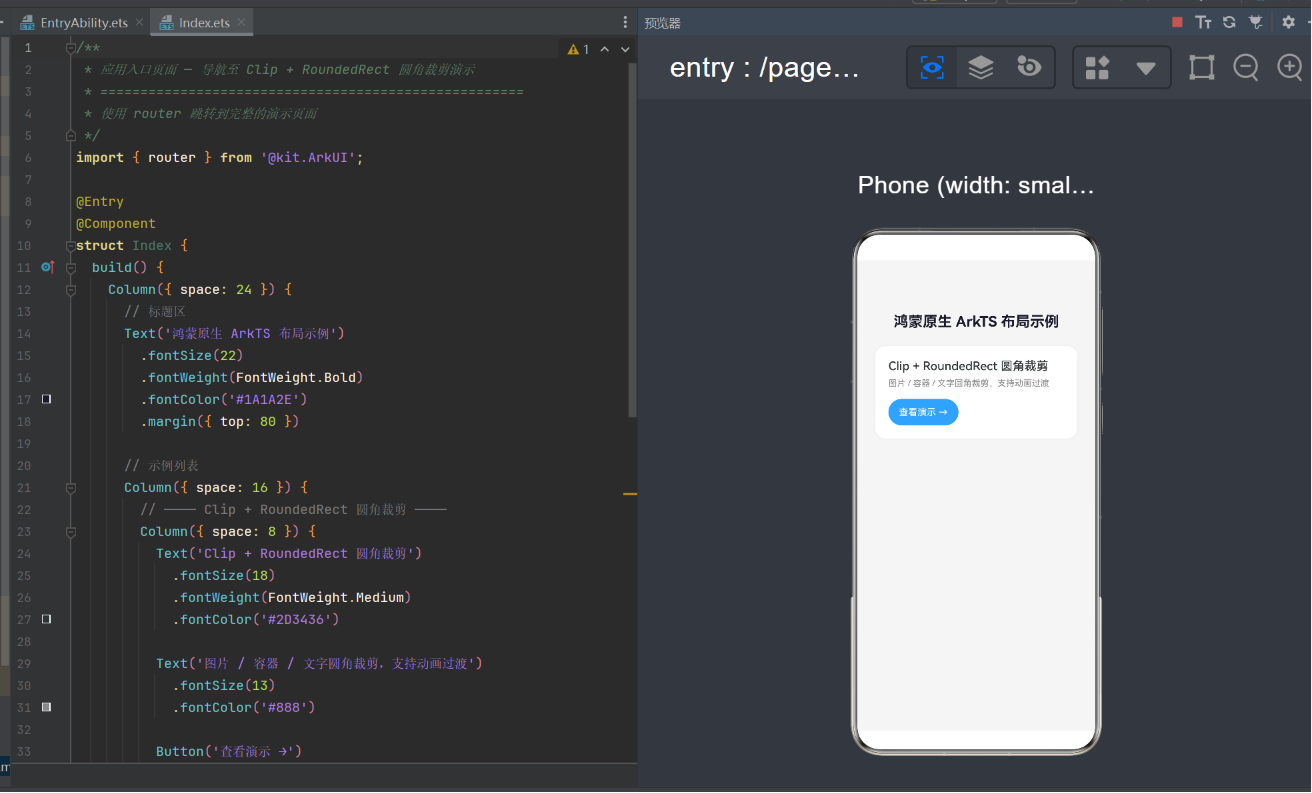1312x793 pixels.
Task: Stop the previewer with the red square
Action: pos(1177,22)
